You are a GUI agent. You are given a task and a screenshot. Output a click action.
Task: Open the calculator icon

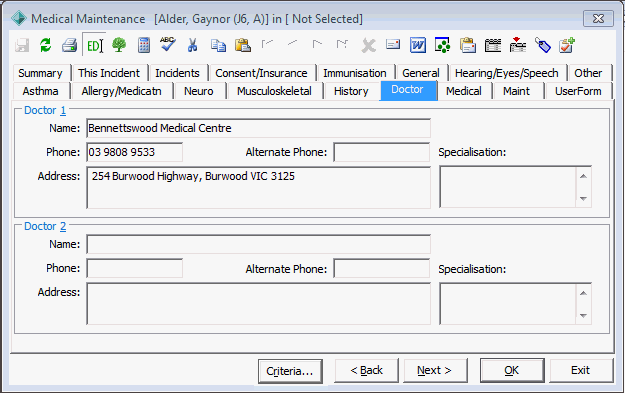tap(143, 45)
